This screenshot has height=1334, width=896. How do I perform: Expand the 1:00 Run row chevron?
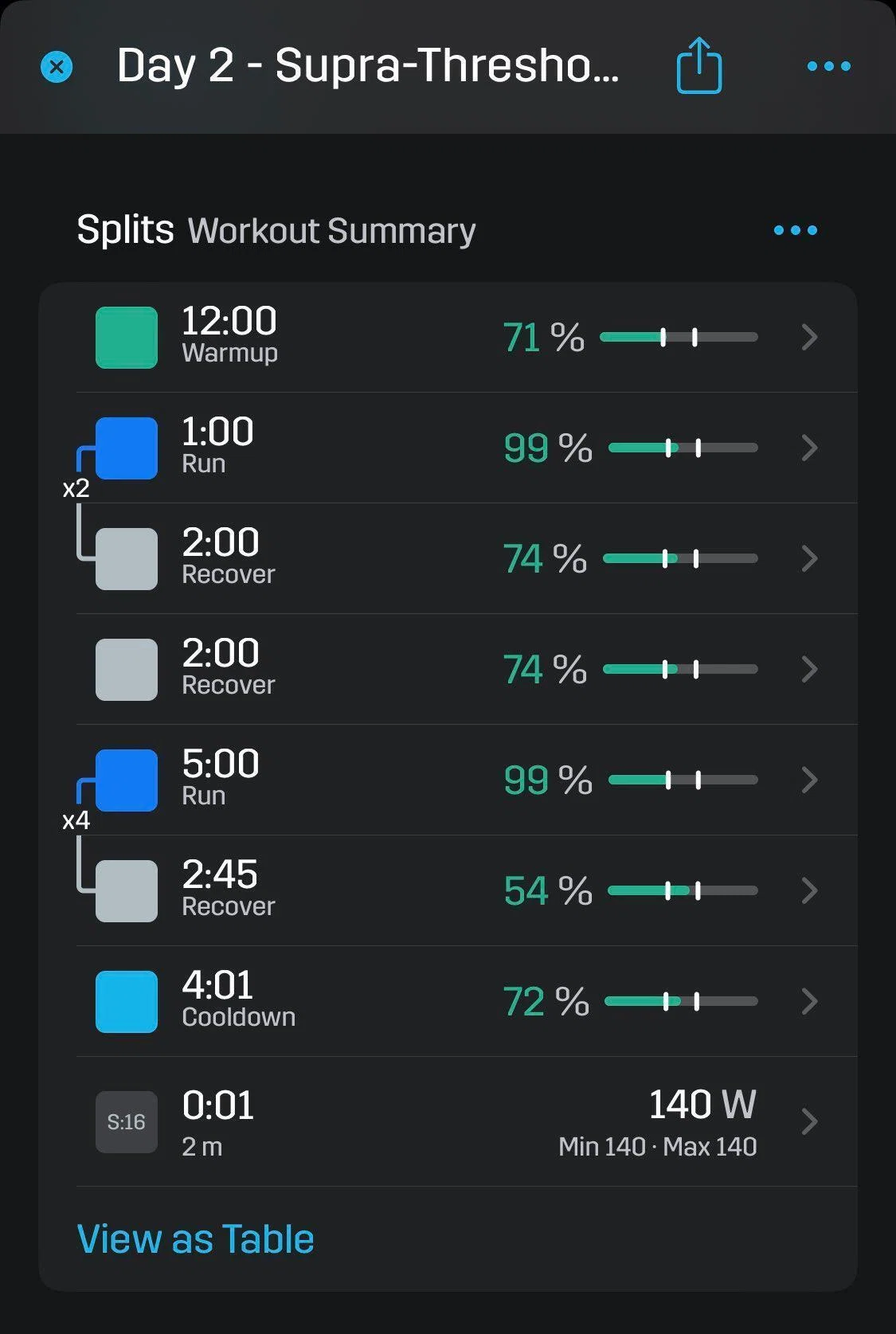tap(809, 448)
